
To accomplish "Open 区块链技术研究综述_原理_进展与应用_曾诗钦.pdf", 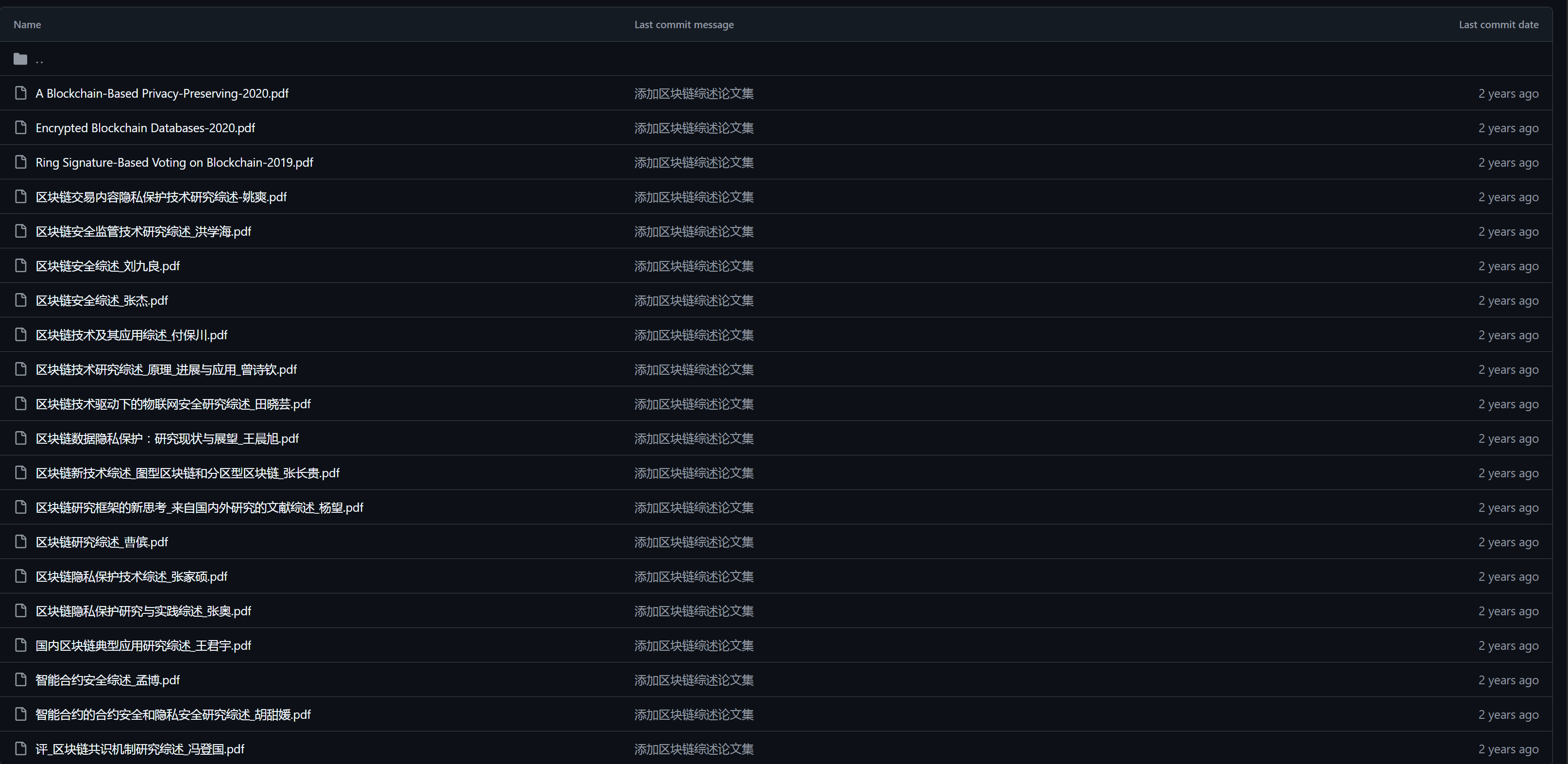I will point(166,370).
